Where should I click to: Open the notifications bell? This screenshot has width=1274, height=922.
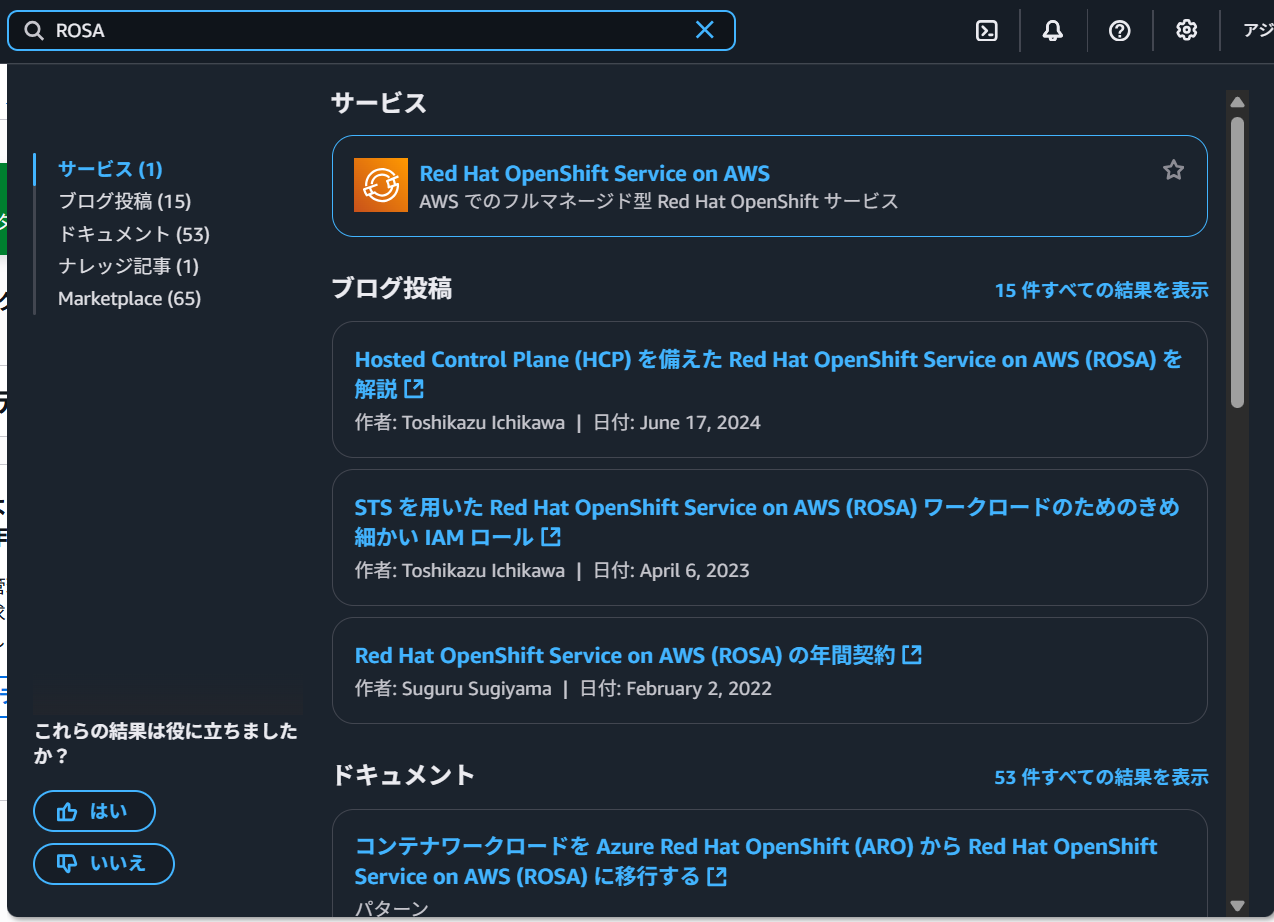click(1052, 31)
